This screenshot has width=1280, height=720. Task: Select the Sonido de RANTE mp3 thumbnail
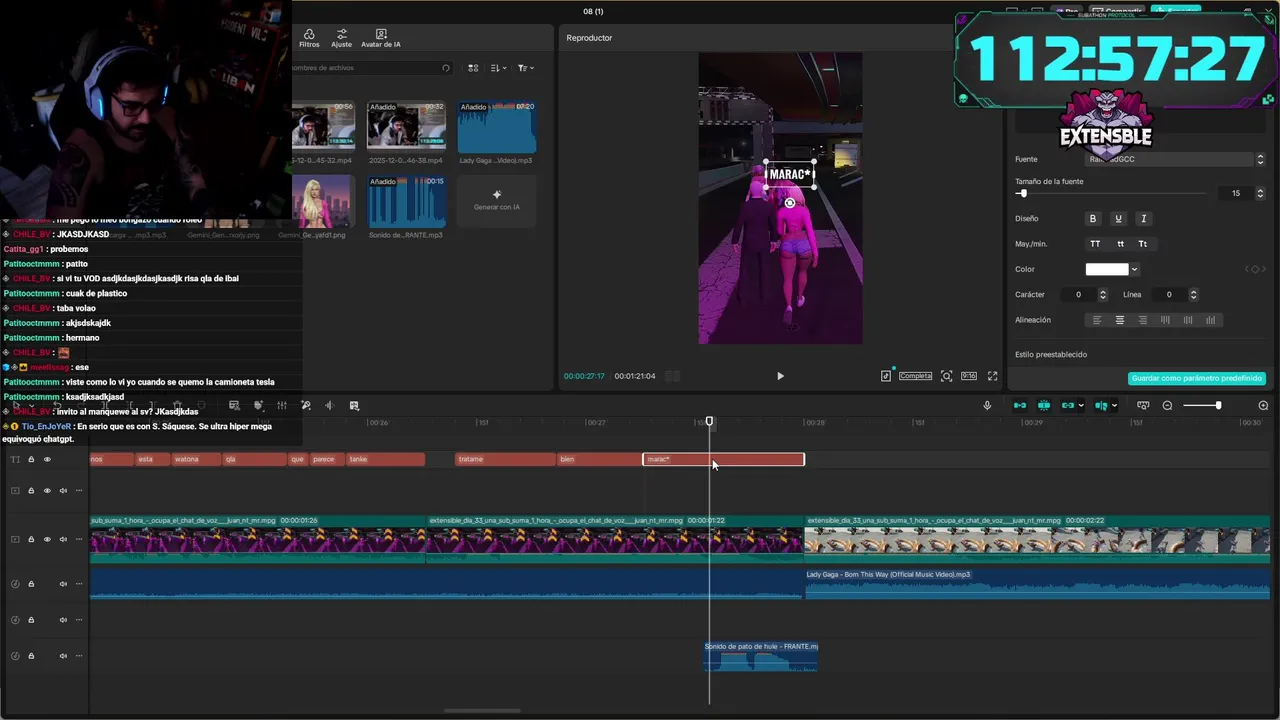click(x=406, y=202)
